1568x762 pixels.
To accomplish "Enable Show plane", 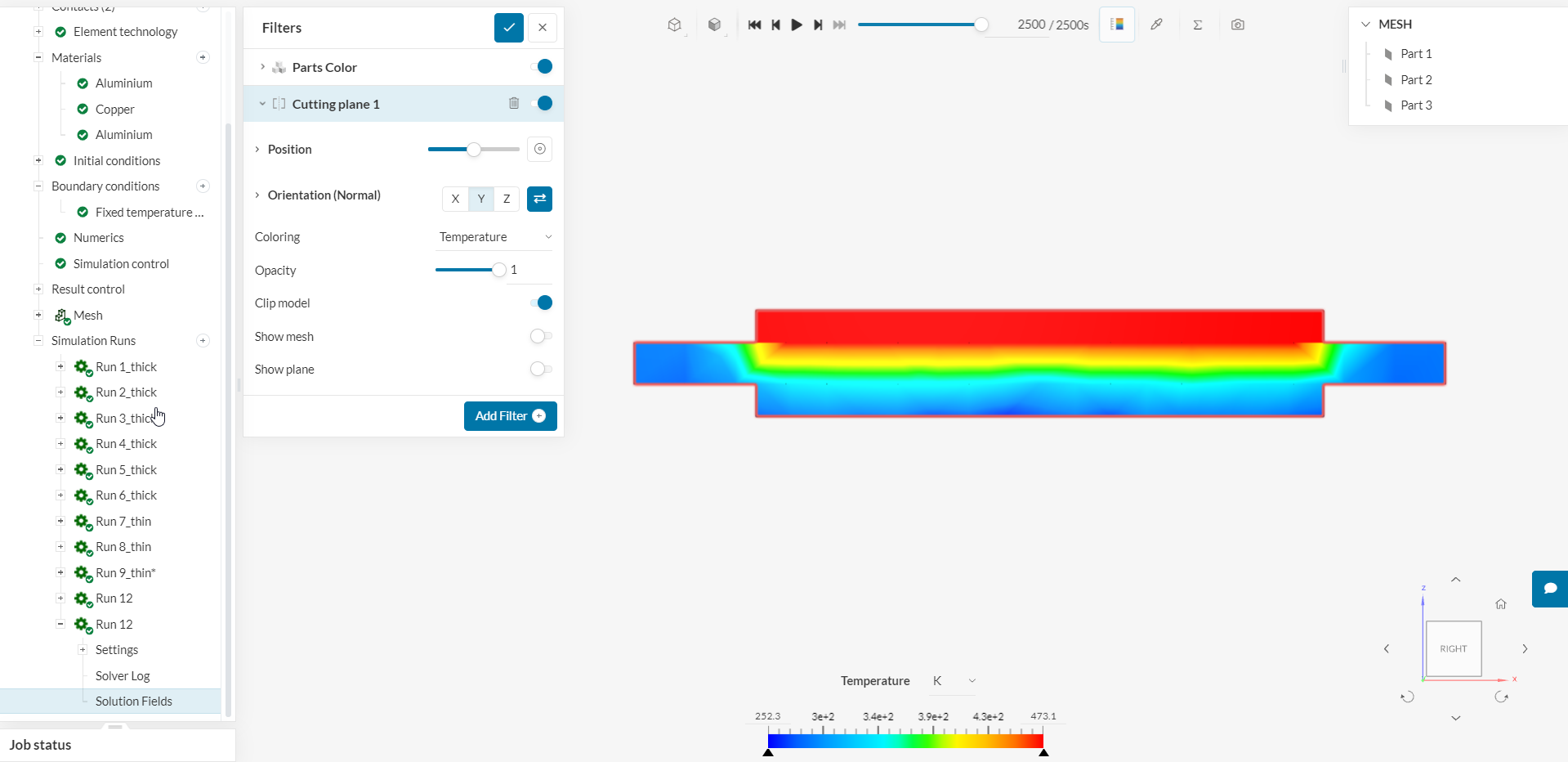I will coord(538,369).
